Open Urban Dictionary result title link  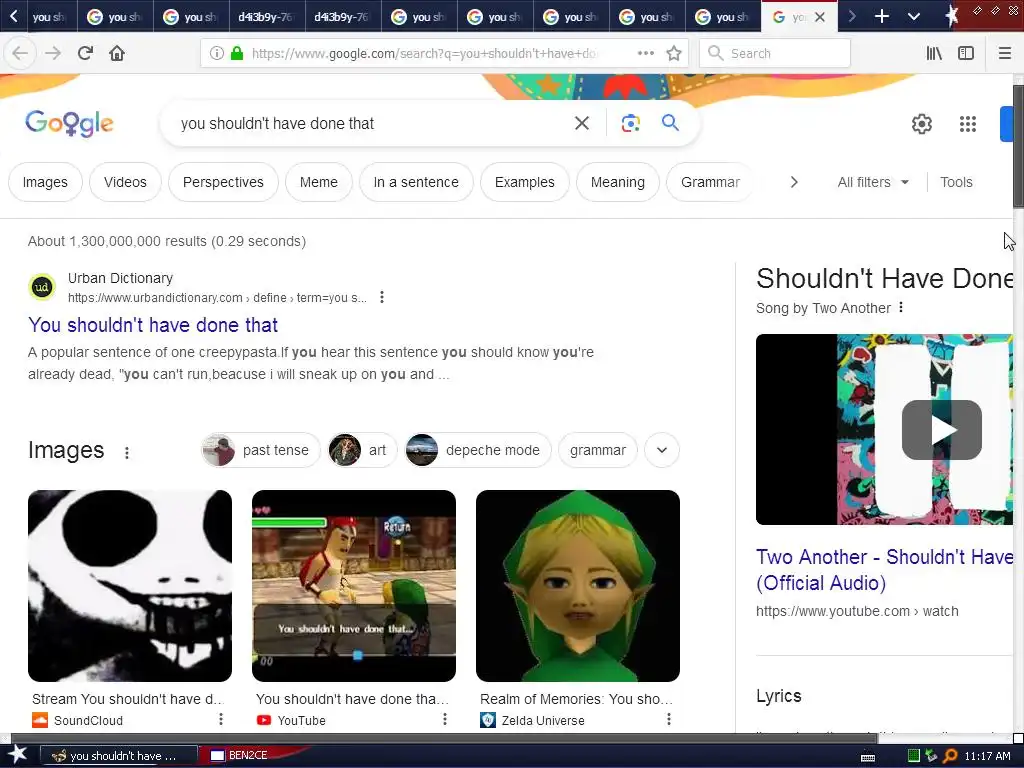pyautogui.click(x=153, y=325)
